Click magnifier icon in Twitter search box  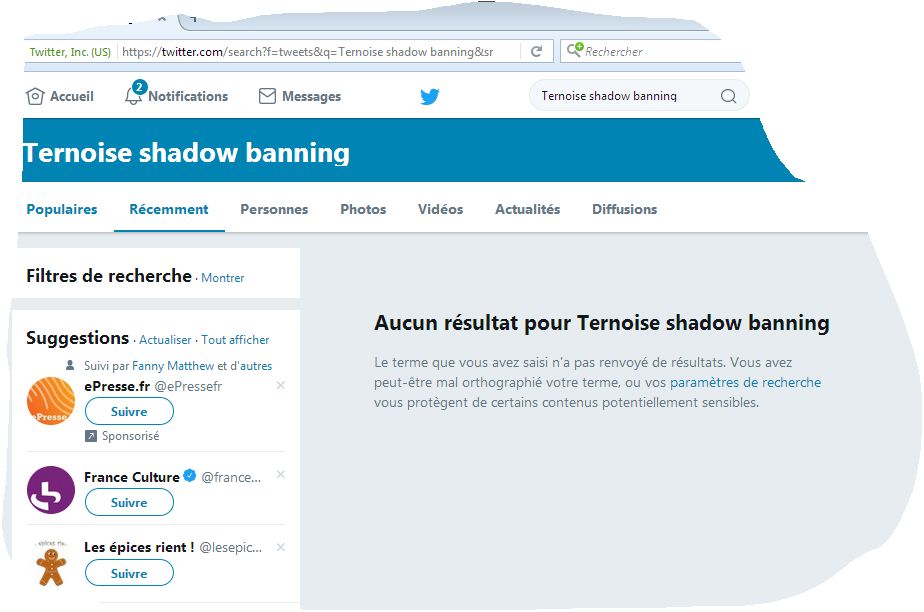click(x=728, y=96)
